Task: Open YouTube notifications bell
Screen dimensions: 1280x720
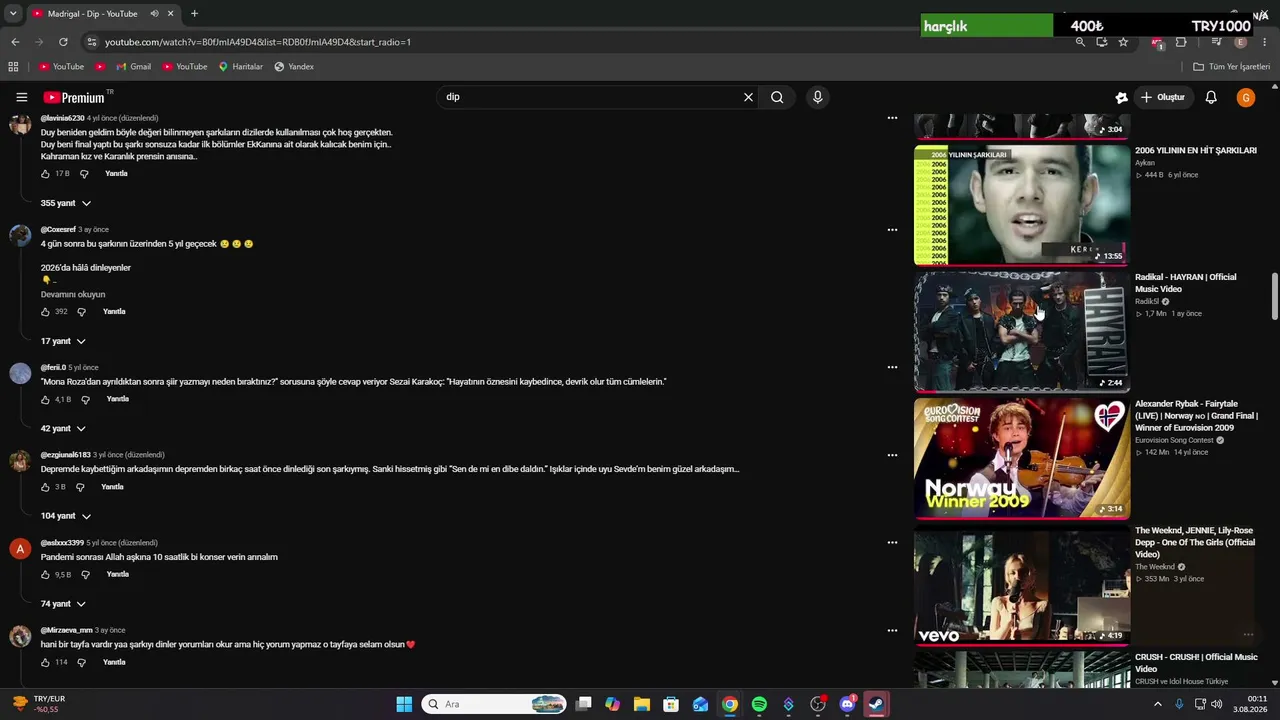Action: click(1211, 97)
